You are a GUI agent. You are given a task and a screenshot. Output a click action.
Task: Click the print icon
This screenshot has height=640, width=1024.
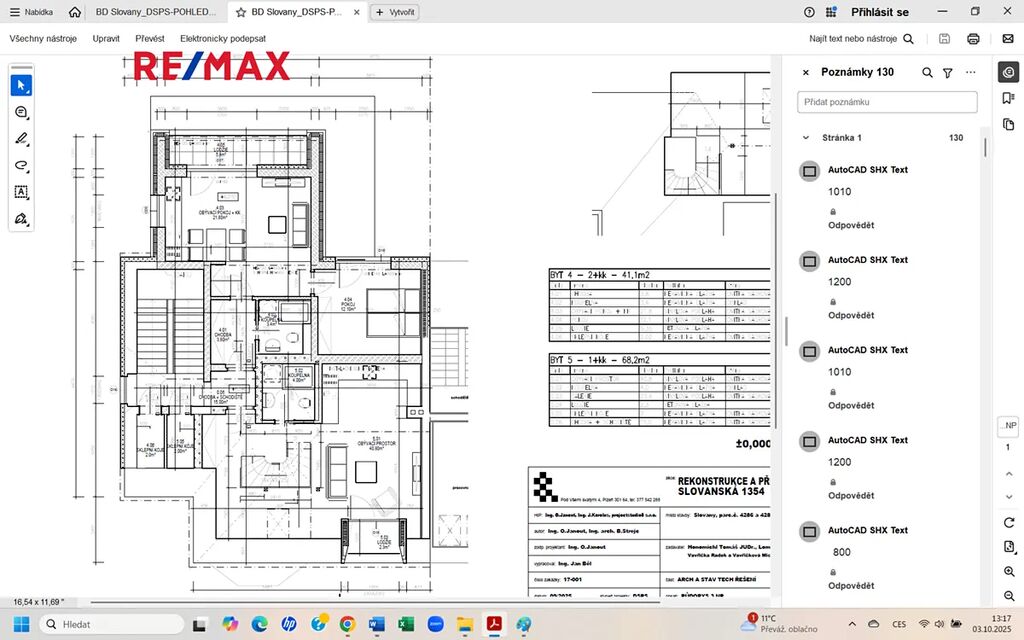tap(973, 39)
